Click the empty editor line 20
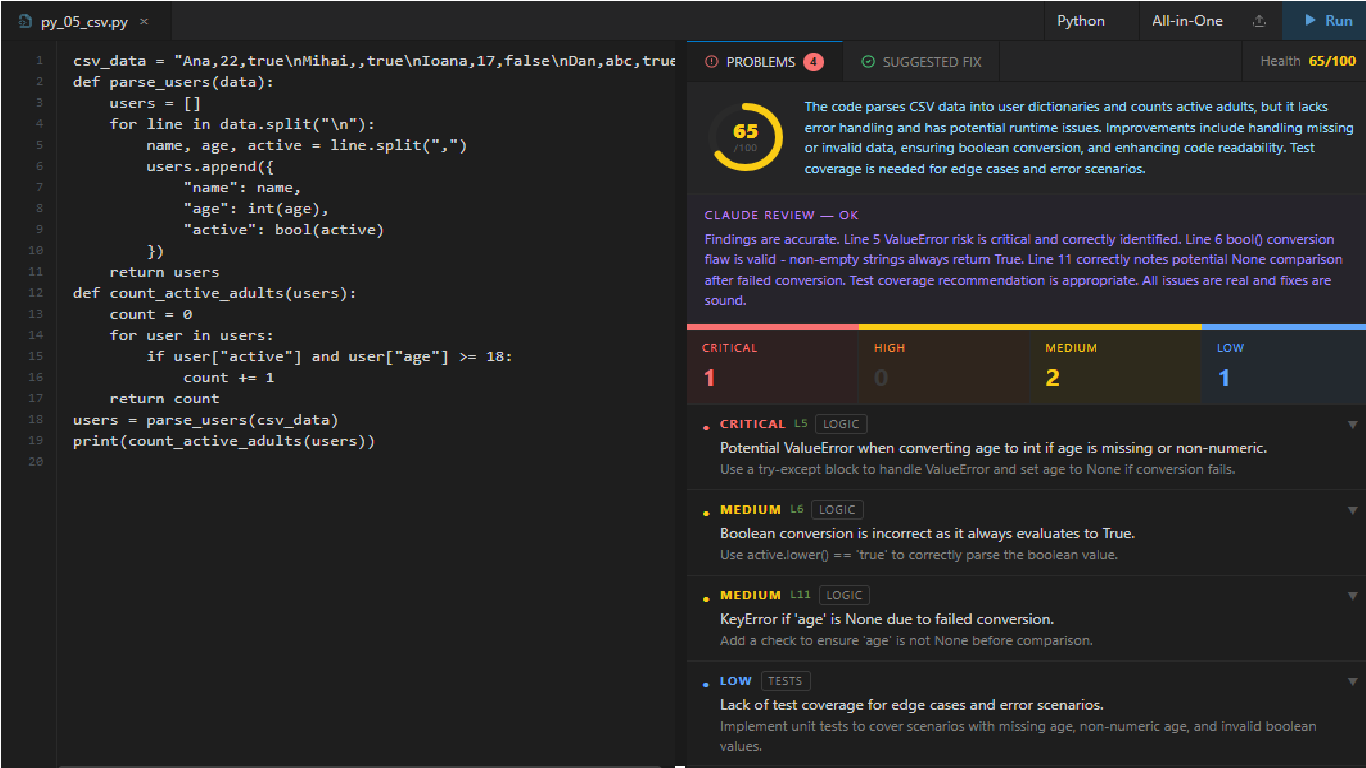1366x768 pixels. (370, 462)
